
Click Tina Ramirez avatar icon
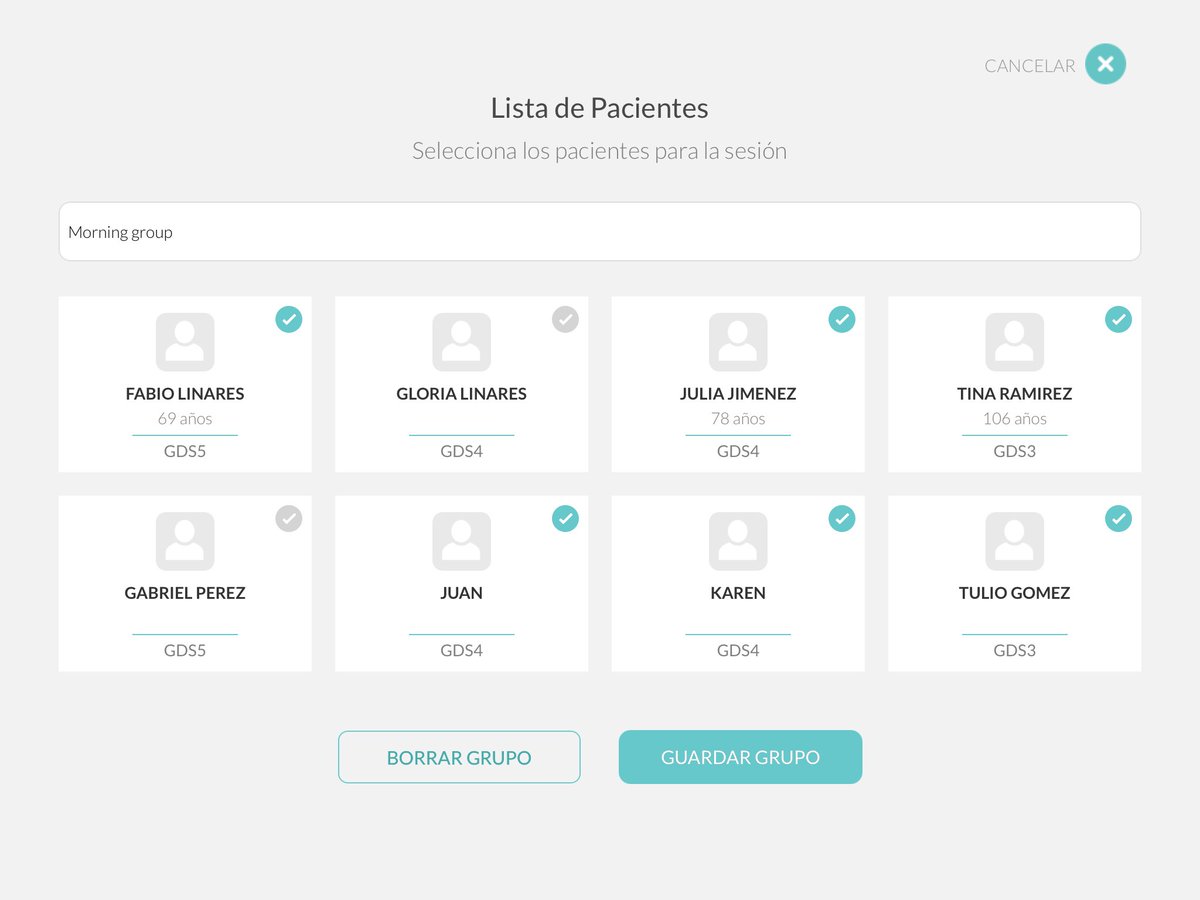pos(1014,342)
